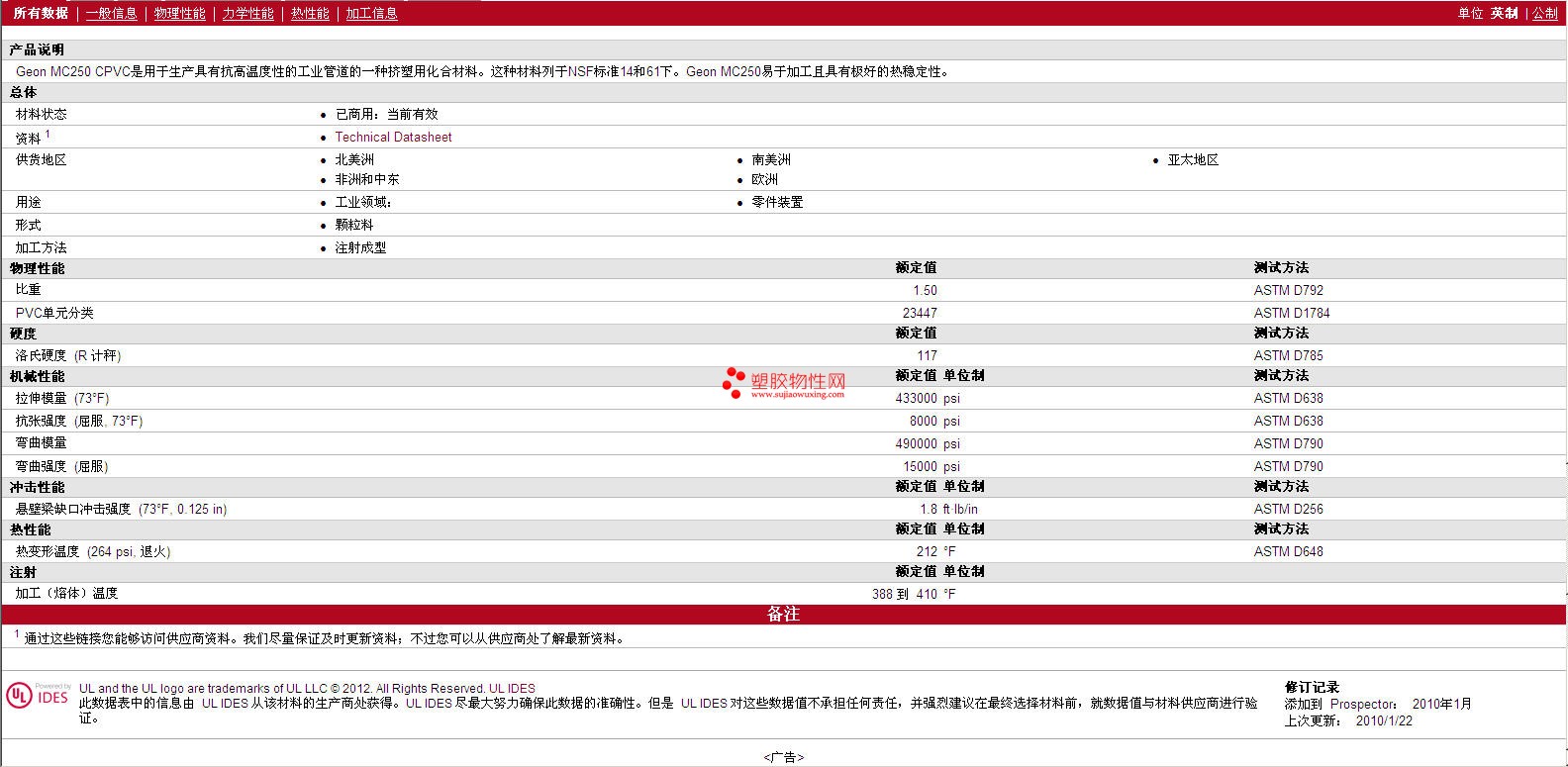This screenshot has width=1568, height=767.
Task: Click the 备注 red header bar
Action: (x=783, y=614)
